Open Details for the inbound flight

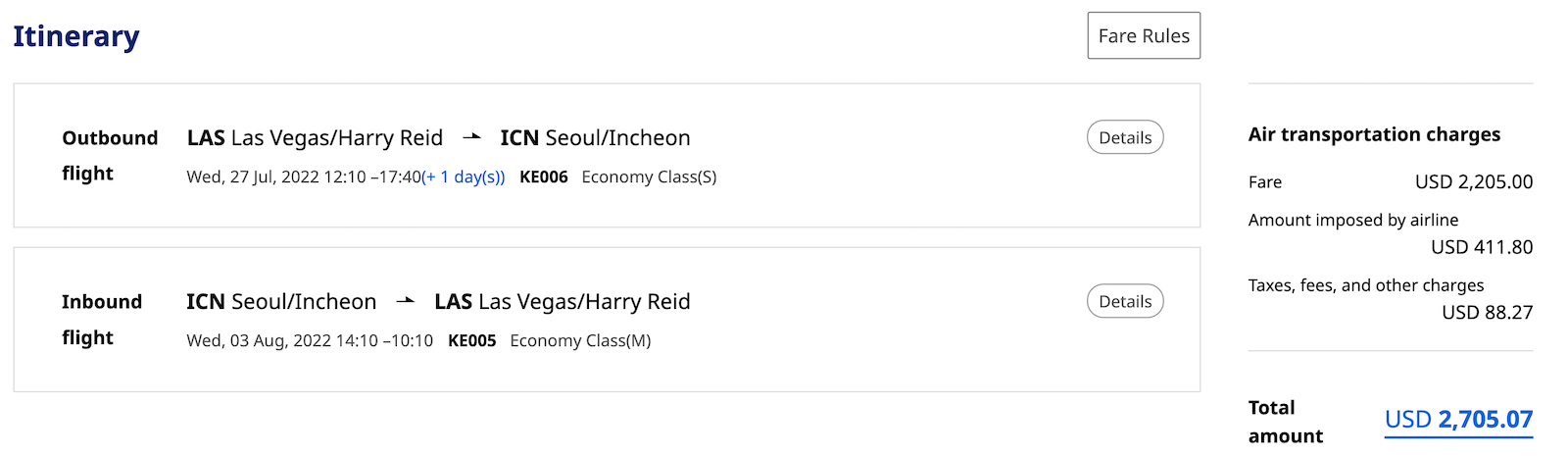click(1125, 302)
